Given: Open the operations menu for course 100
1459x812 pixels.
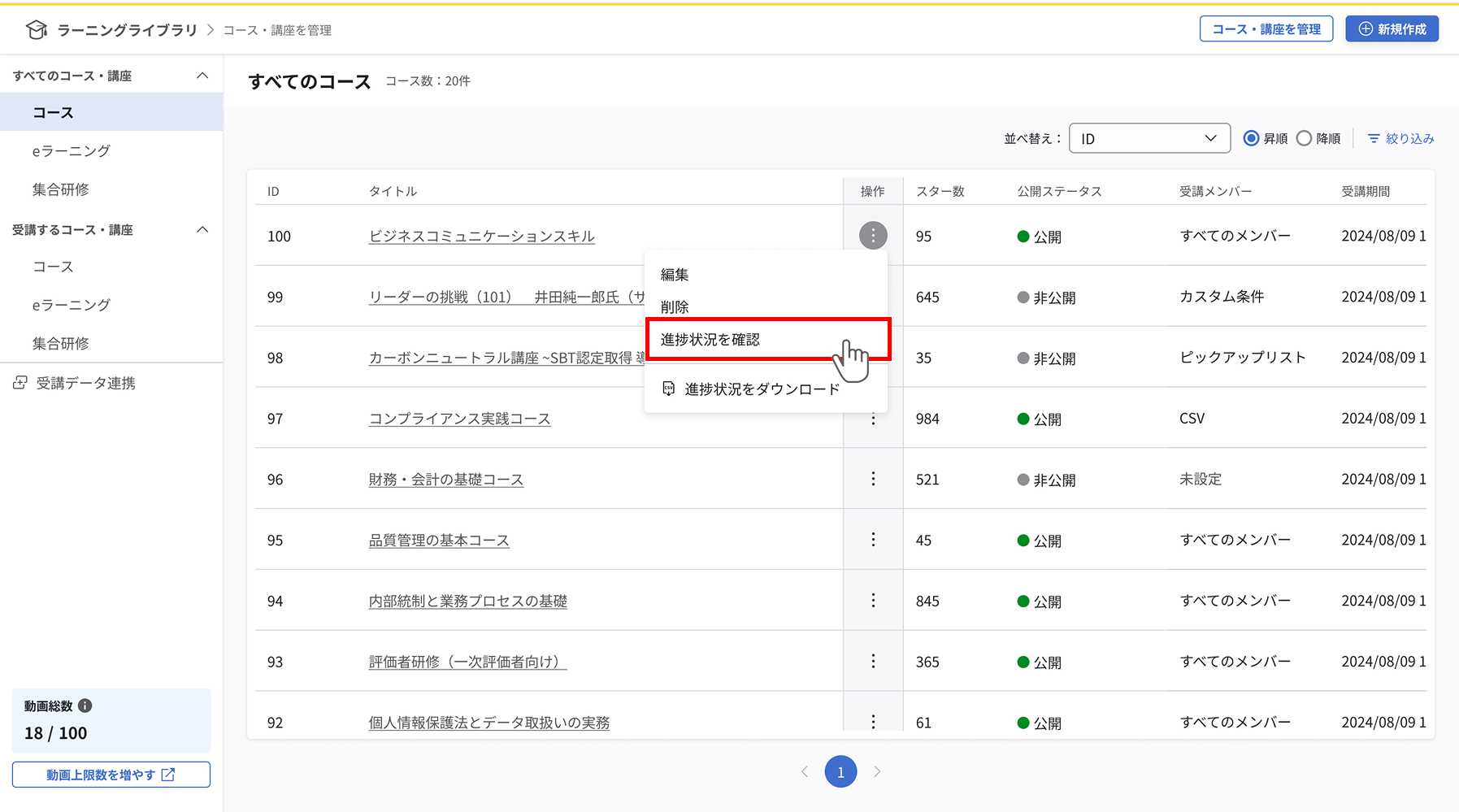Looking at the screenshot, I should click(873, 236).
